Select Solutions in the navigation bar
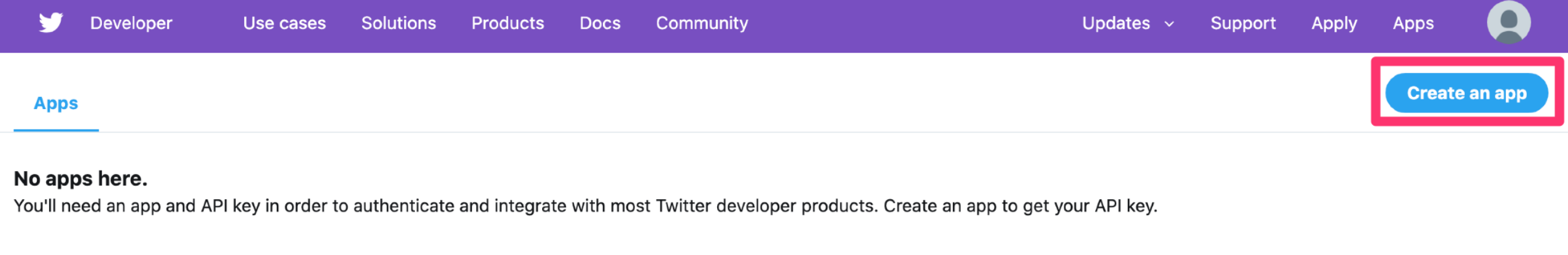1568x255 pixels. 398,23
